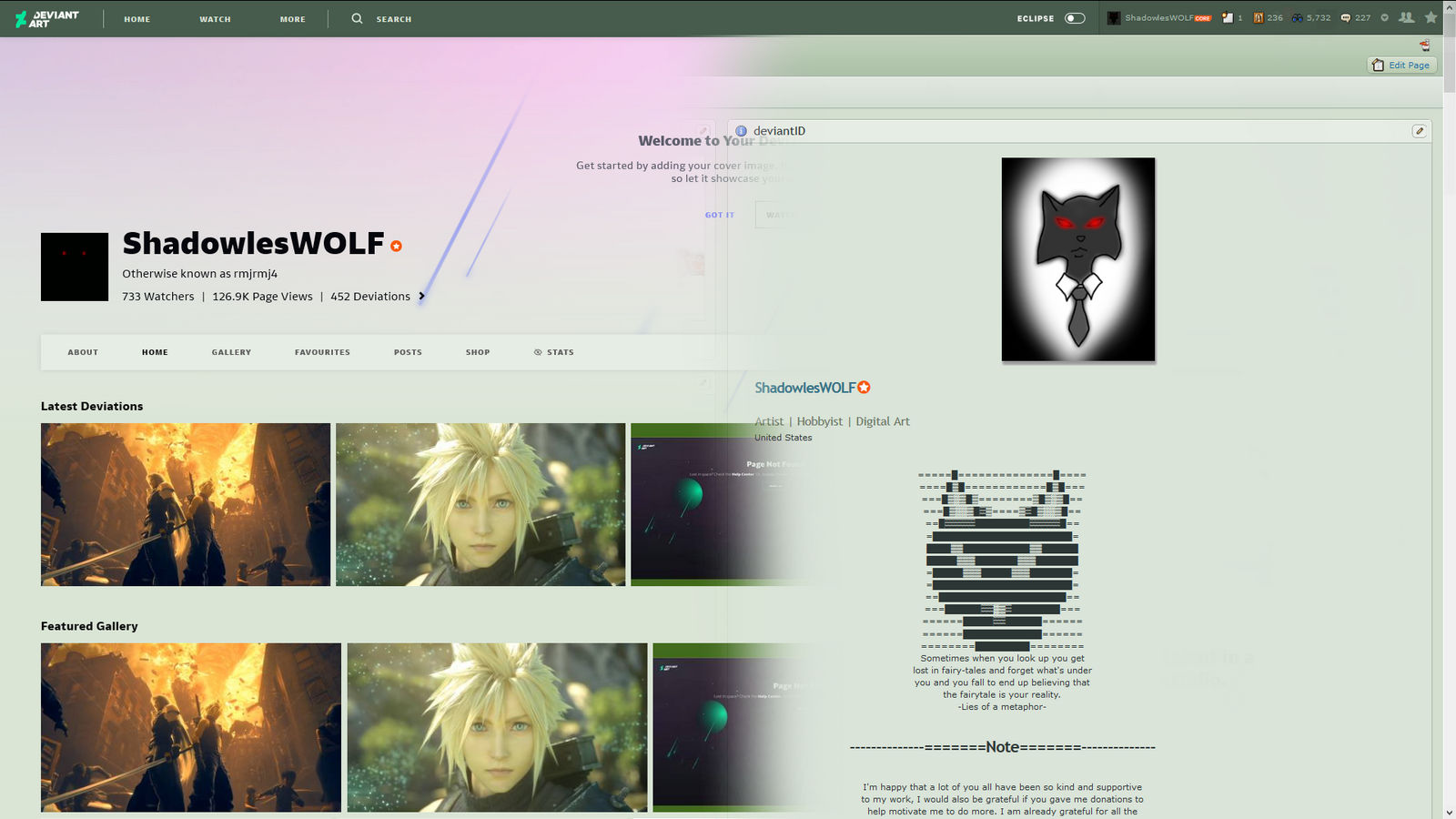This screenshot has width=1456, height=819.
Task: Open comments feedback icon showing 227
Action: (1356, 18)
